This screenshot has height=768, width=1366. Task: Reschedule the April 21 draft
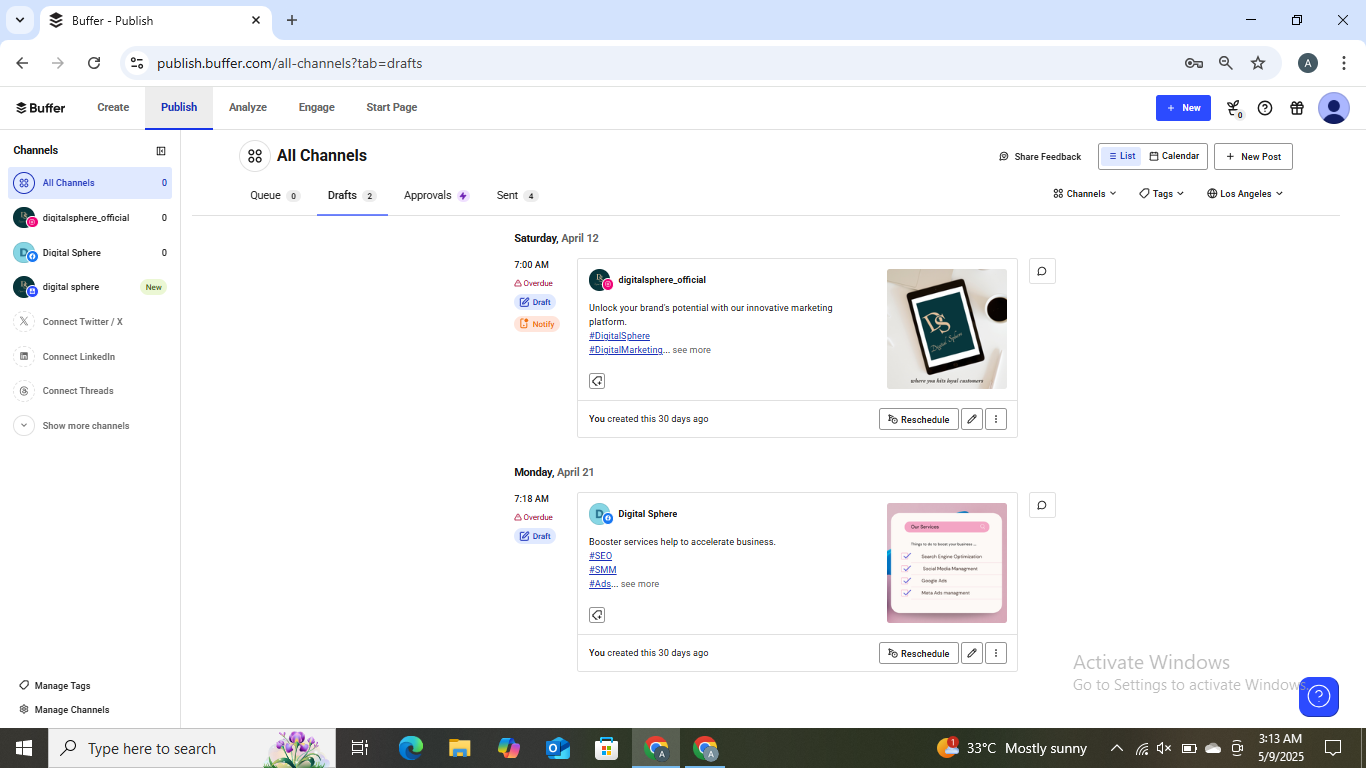(919, 653)
